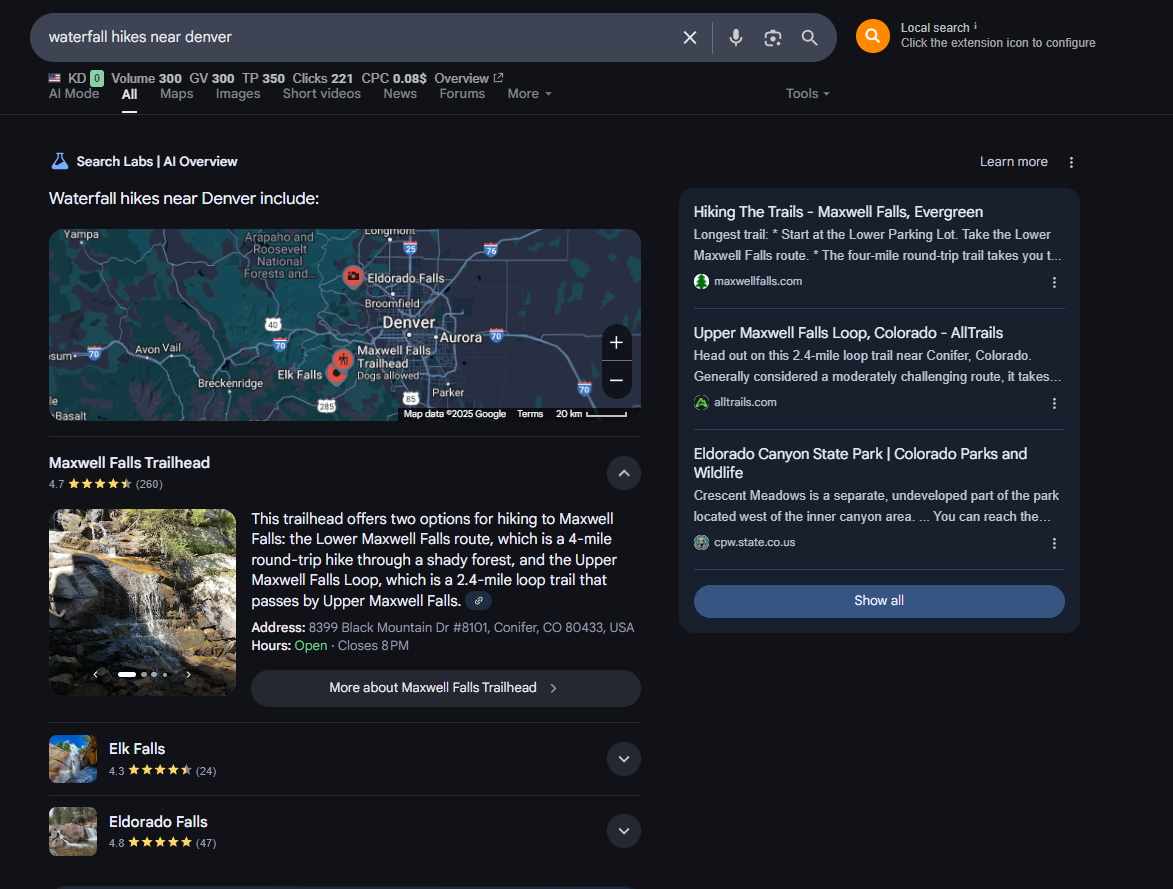Open the Elk Falls thumbnail image

tap(73, 759)
